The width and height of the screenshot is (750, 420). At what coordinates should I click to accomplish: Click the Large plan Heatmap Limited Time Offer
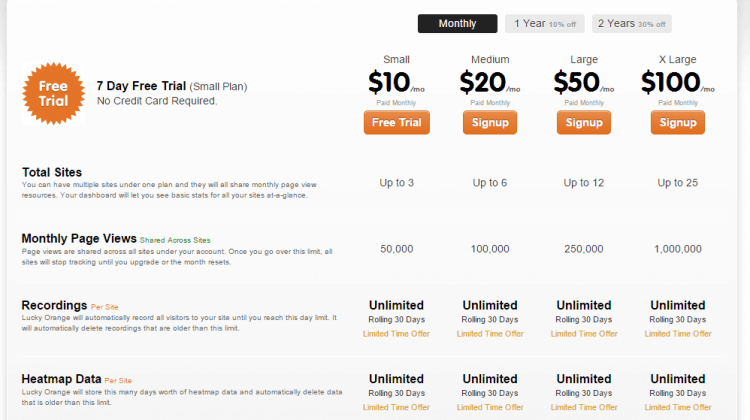[584, 408]
